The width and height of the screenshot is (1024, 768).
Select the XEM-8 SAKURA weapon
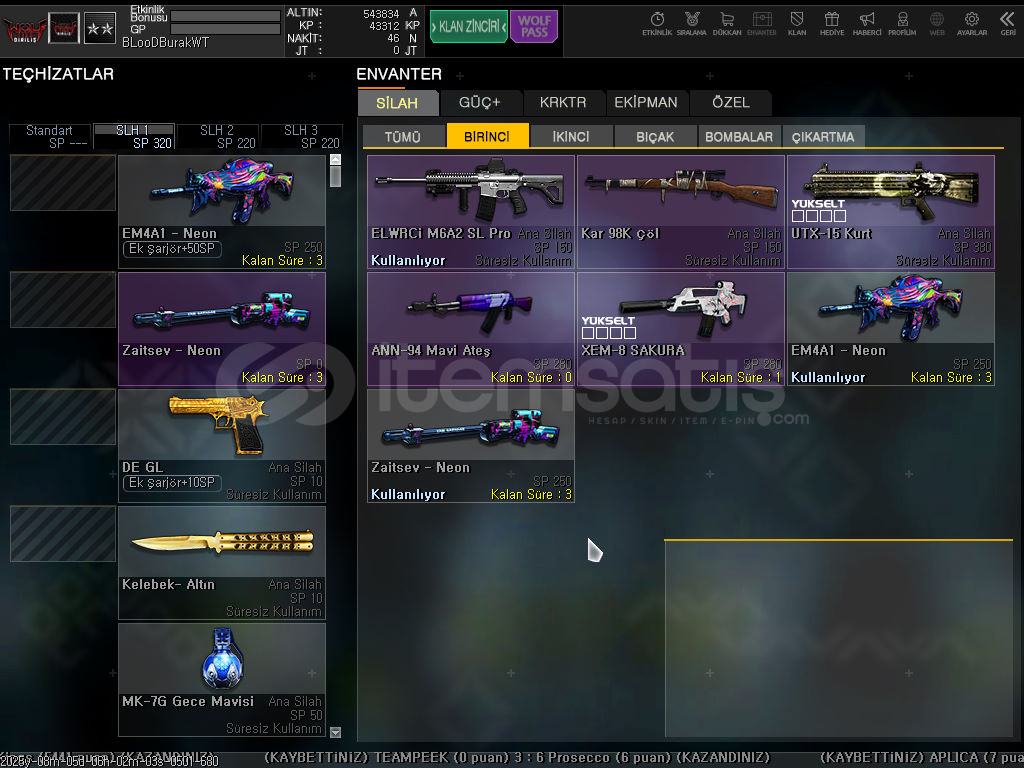point(681,329)
